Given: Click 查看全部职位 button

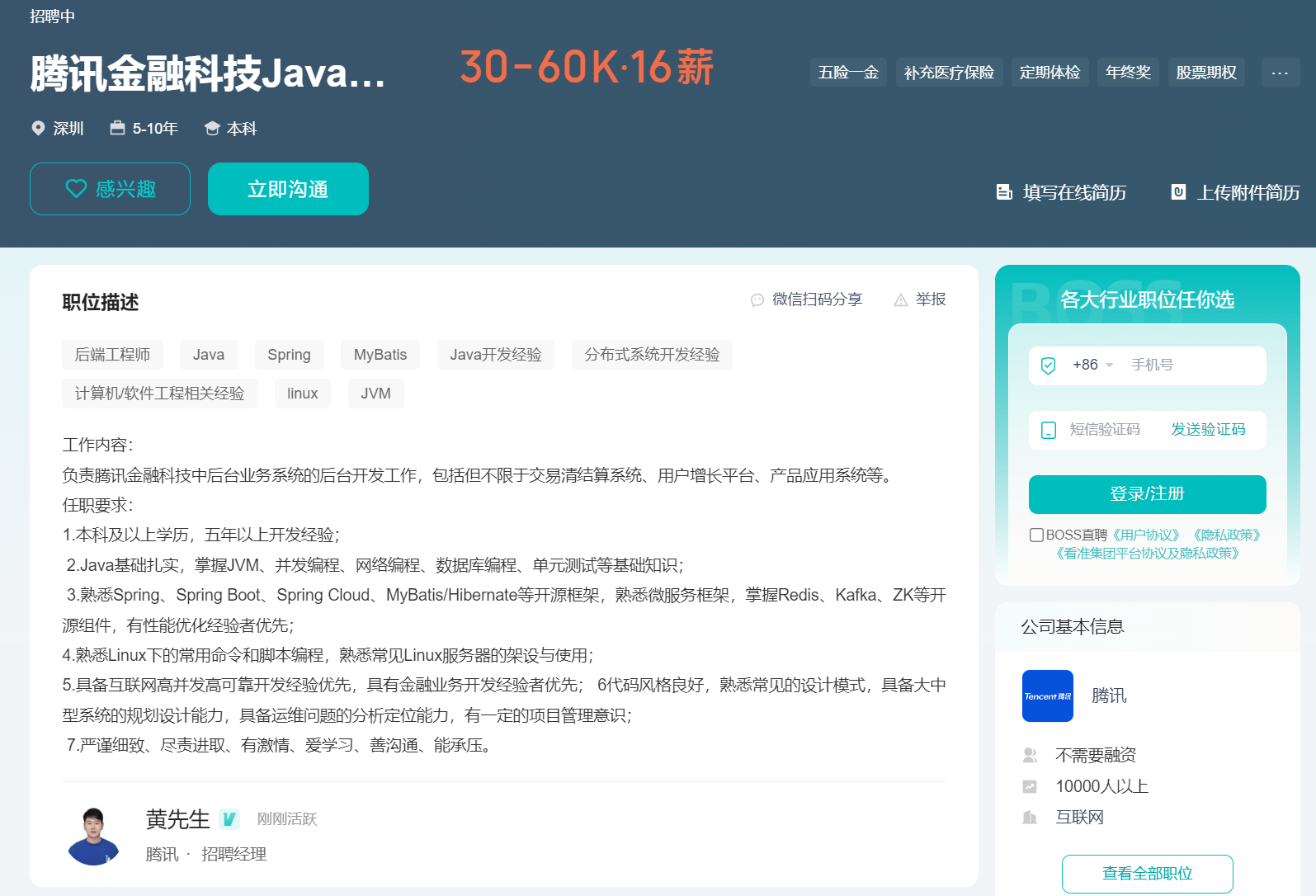Looking at the screenshot, I should click(x=1147, y=874).
